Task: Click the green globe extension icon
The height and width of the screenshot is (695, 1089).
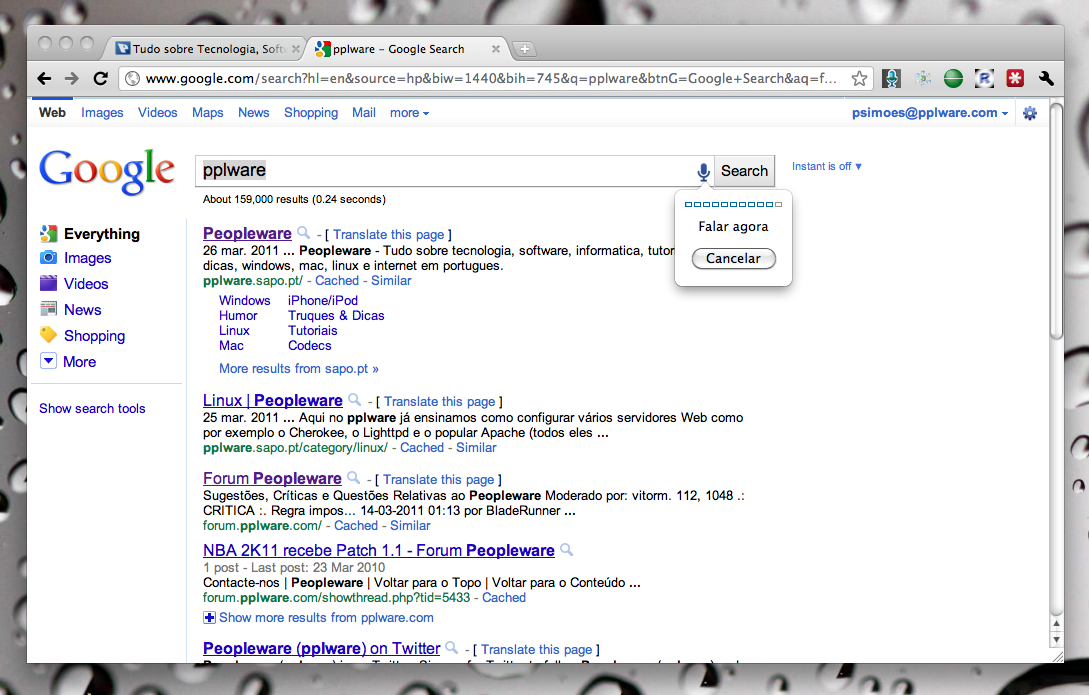Action: (x=954, y=78)
